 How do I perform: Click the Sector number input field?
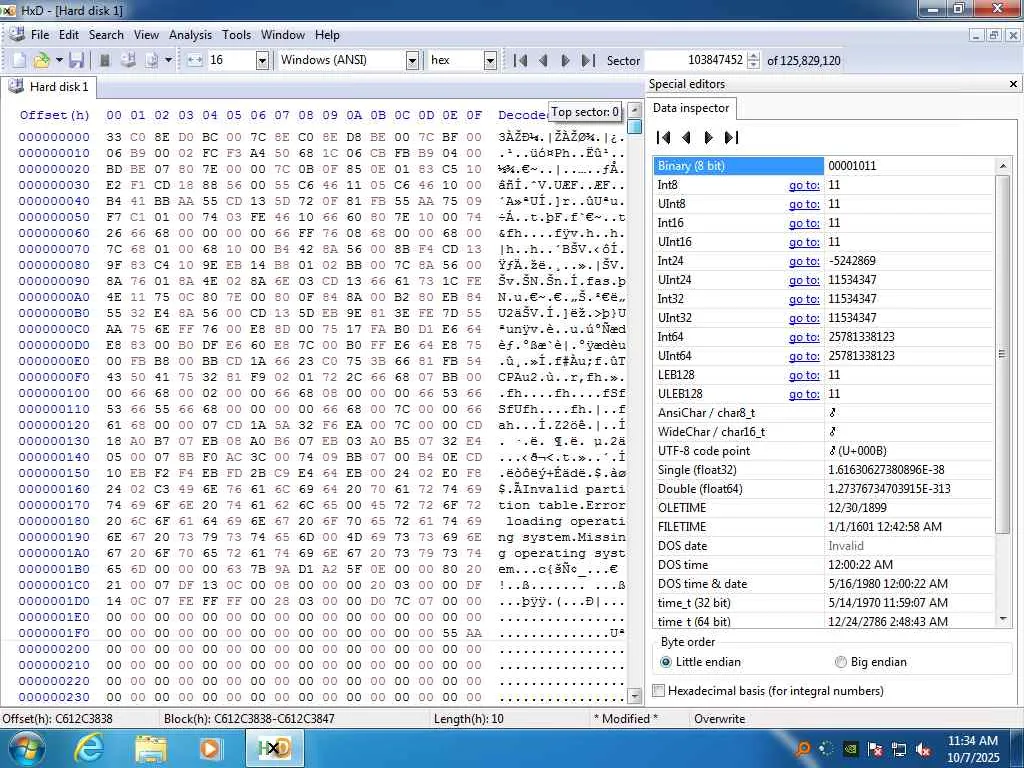pos(696,60)
